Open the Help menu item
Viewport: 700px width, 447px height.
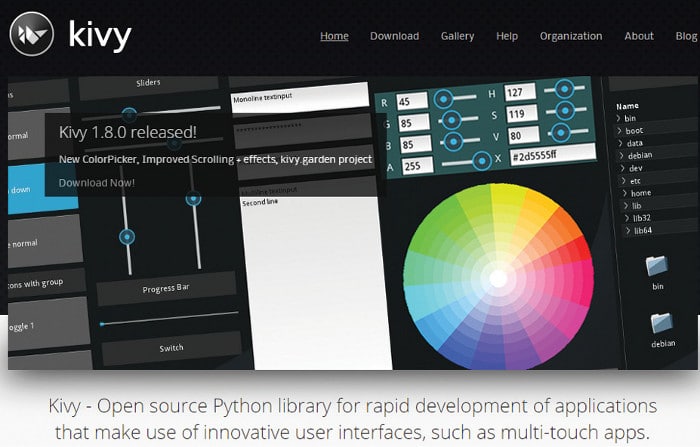pyautogui.click(x=507, y=36)
